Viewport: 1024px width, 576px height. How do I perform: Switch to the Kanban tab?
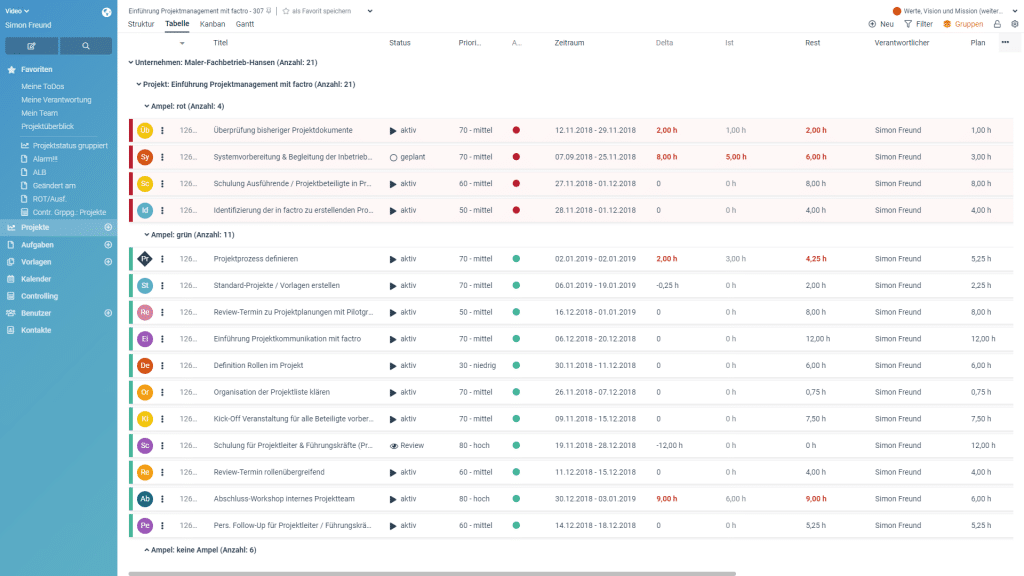(x=212, y=24)
